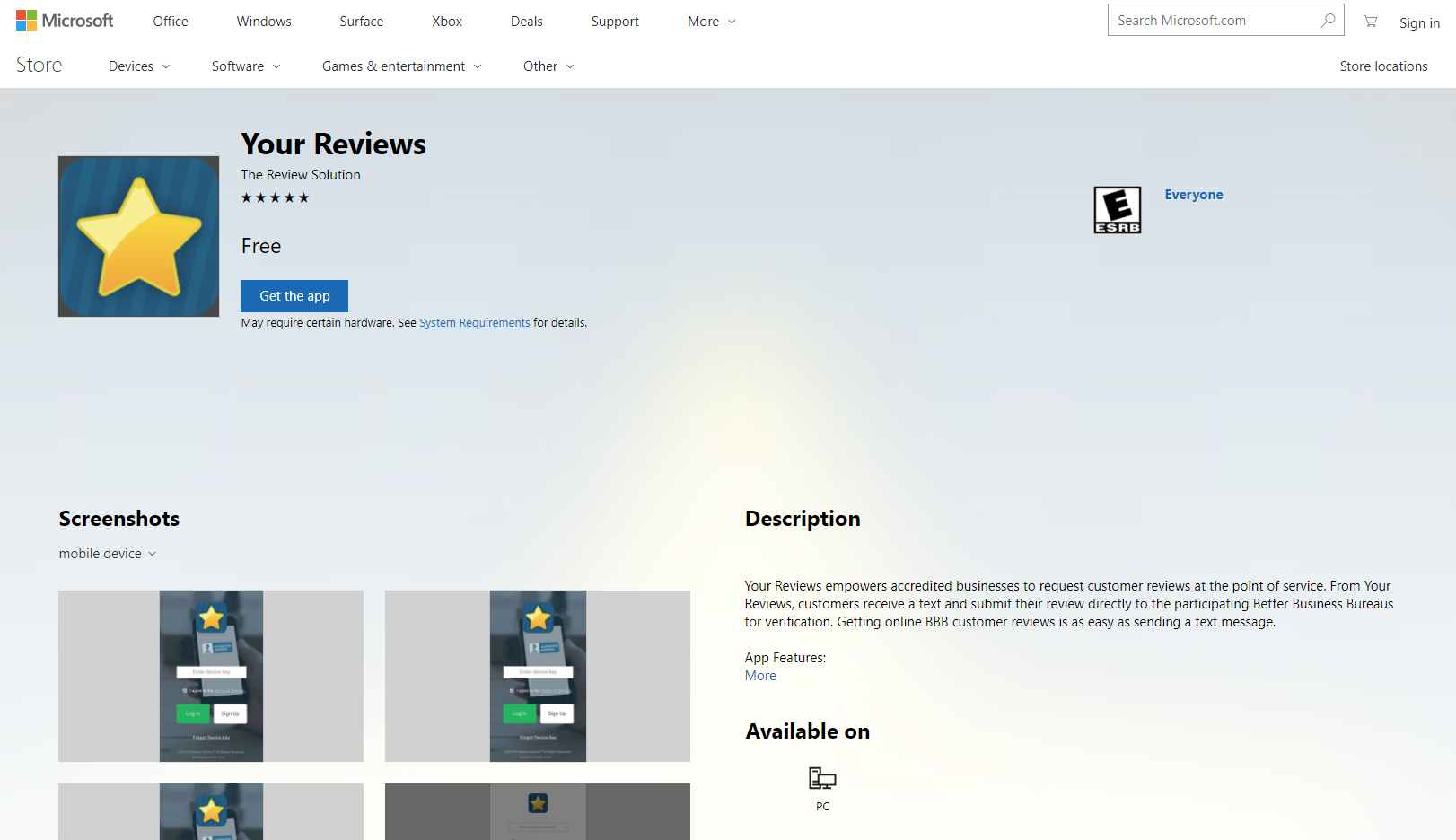Open the Windows menu item
Image resolution: width=1456 pixels, height=840 pixels.
tap(264, 22)
